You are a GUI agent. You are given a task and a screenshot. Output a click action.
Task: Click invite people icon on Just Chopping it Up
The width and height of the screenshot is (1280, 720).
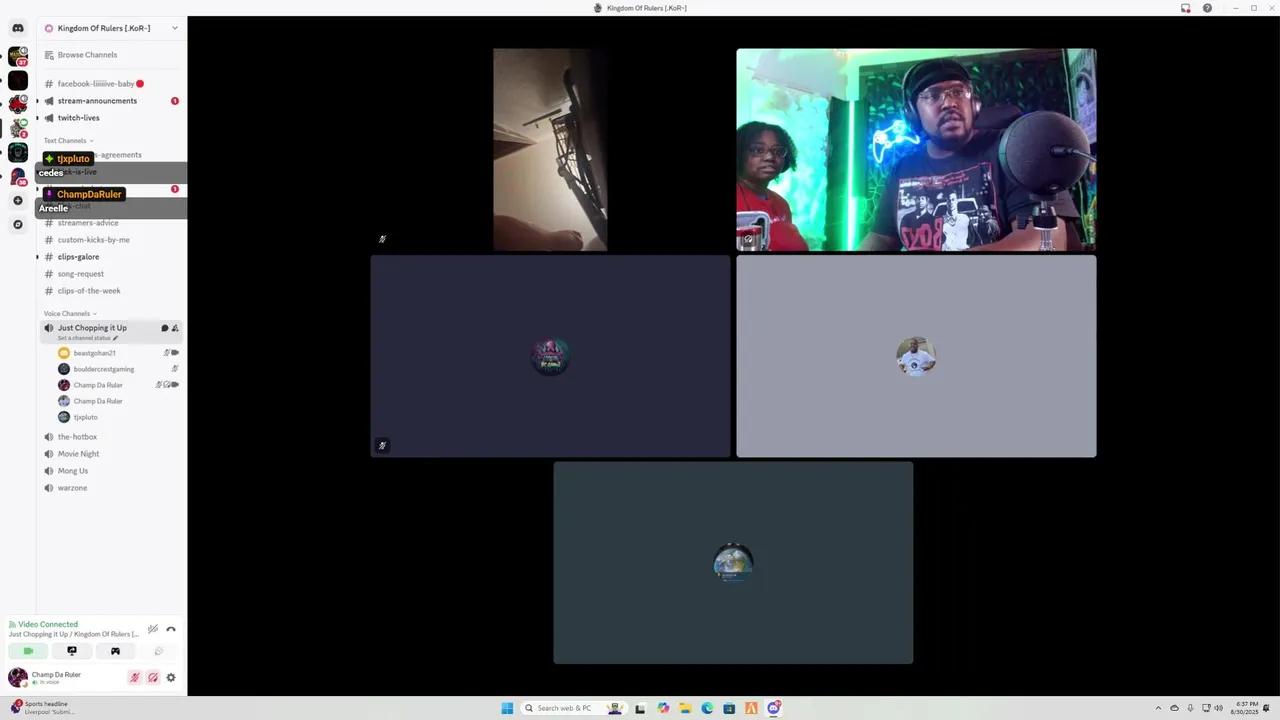point(175,328)
